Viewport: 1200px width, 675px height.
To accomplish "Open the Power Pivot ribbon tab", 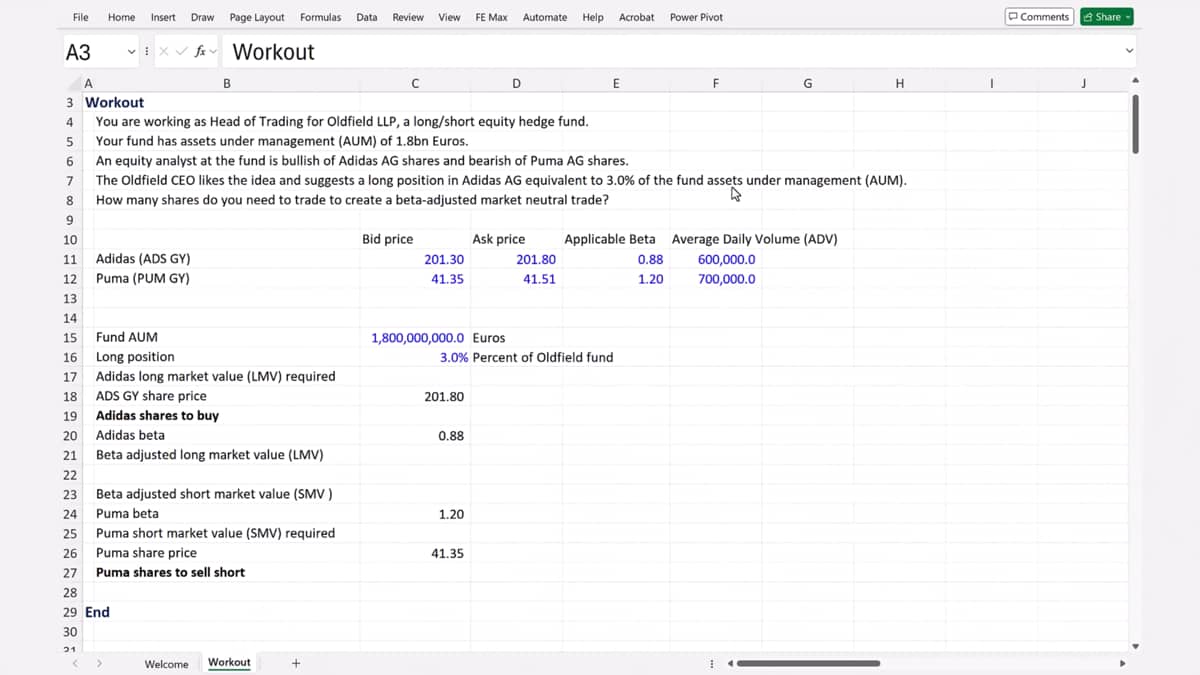I will (696, 17).
